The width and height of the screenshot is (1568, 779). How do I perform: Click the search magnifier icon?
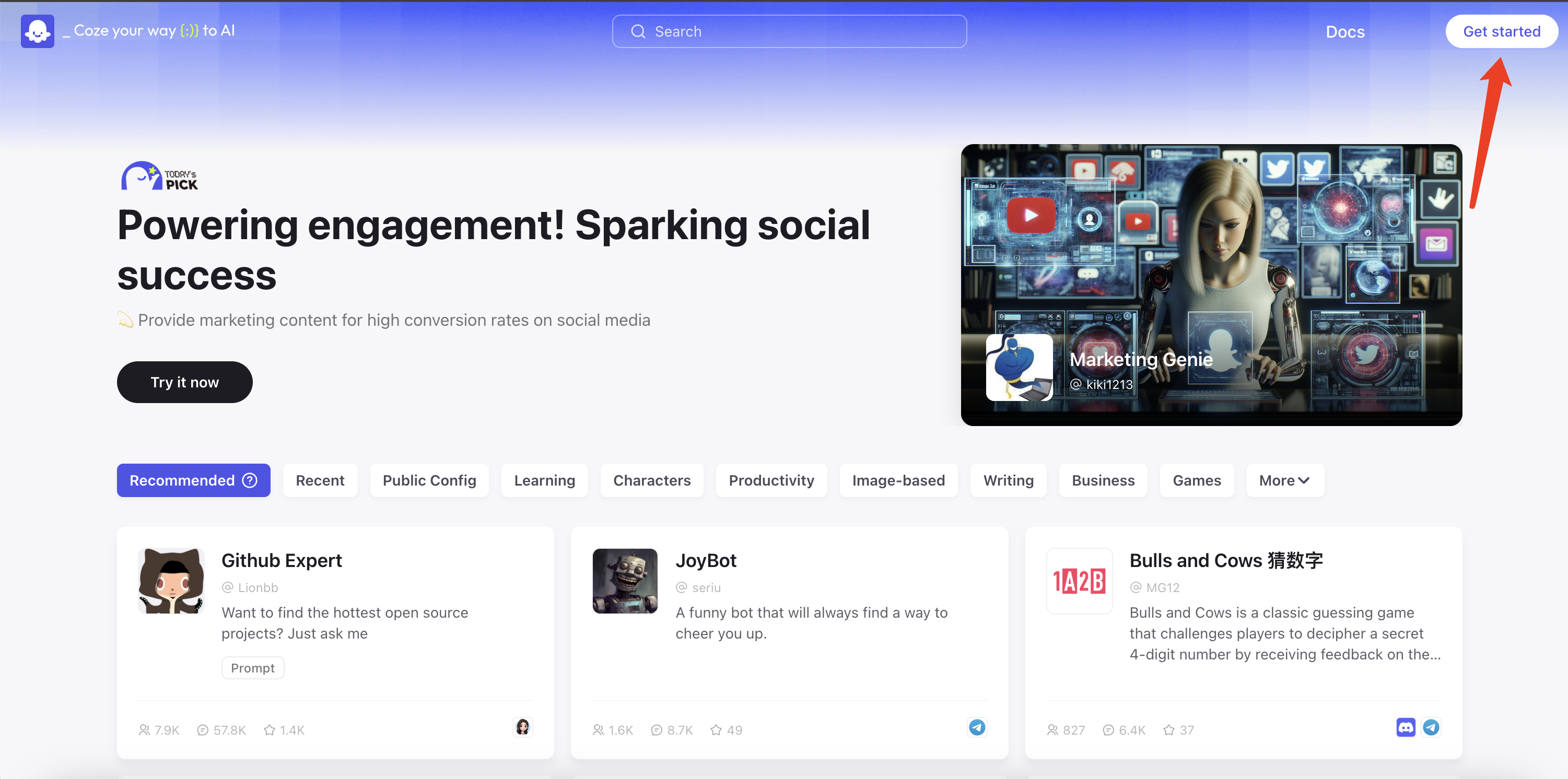pyautogui.click(x=637, y=32)
